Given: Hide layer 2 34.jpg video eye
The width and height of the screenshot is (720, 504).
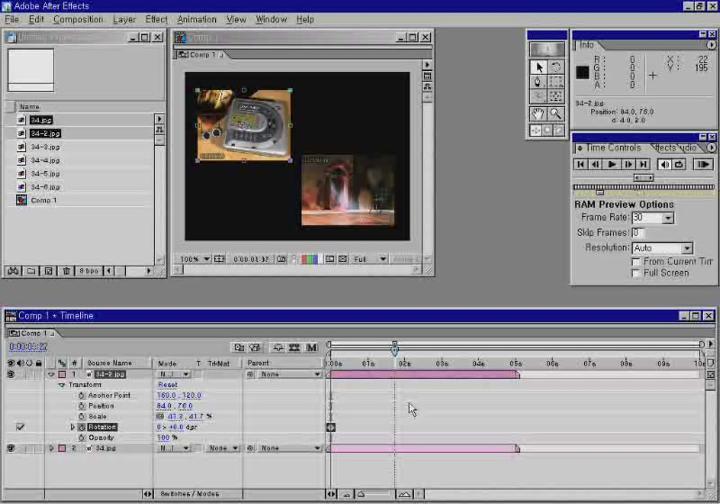Looking at the screenshot, I should 11,448.
